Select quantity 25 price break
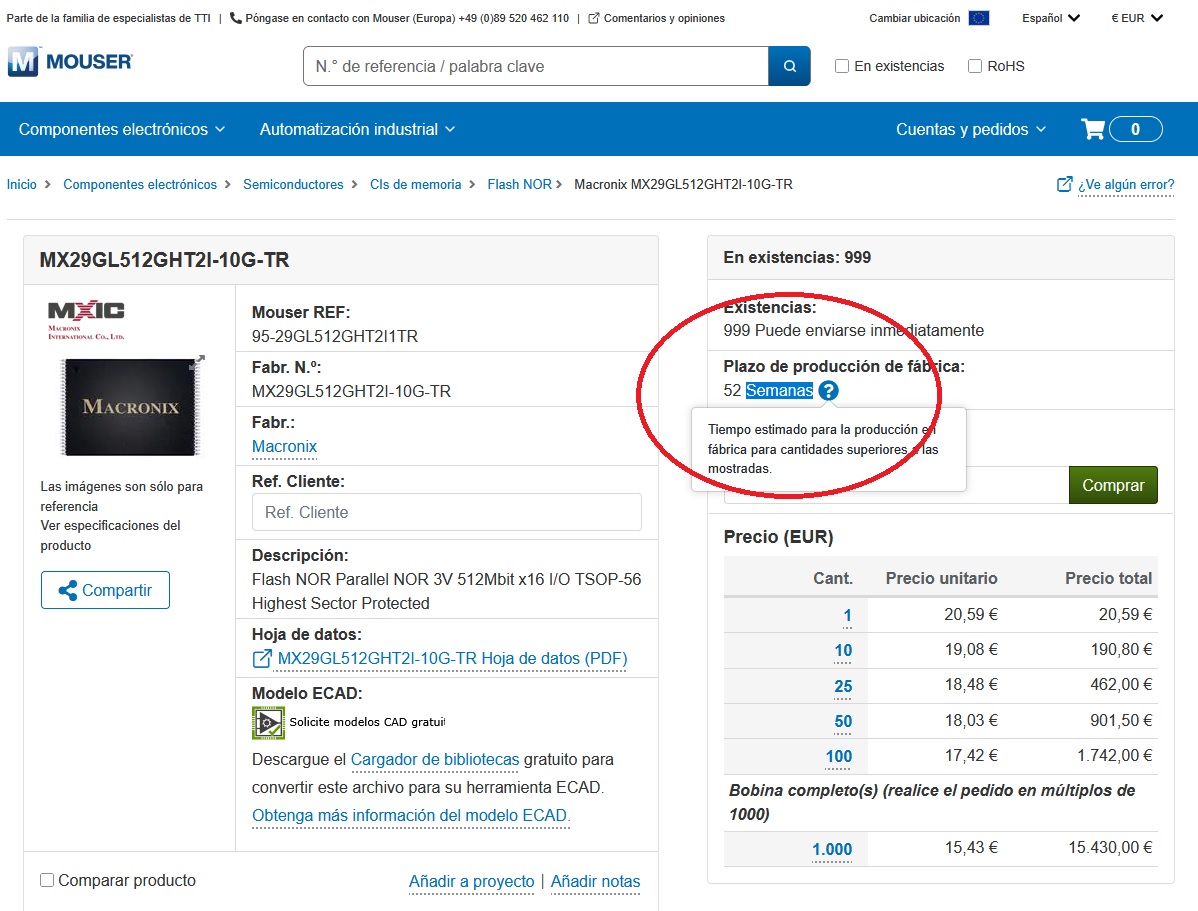Image resolution: width=1198 pixels, height=911 pixels. point(843,686)
